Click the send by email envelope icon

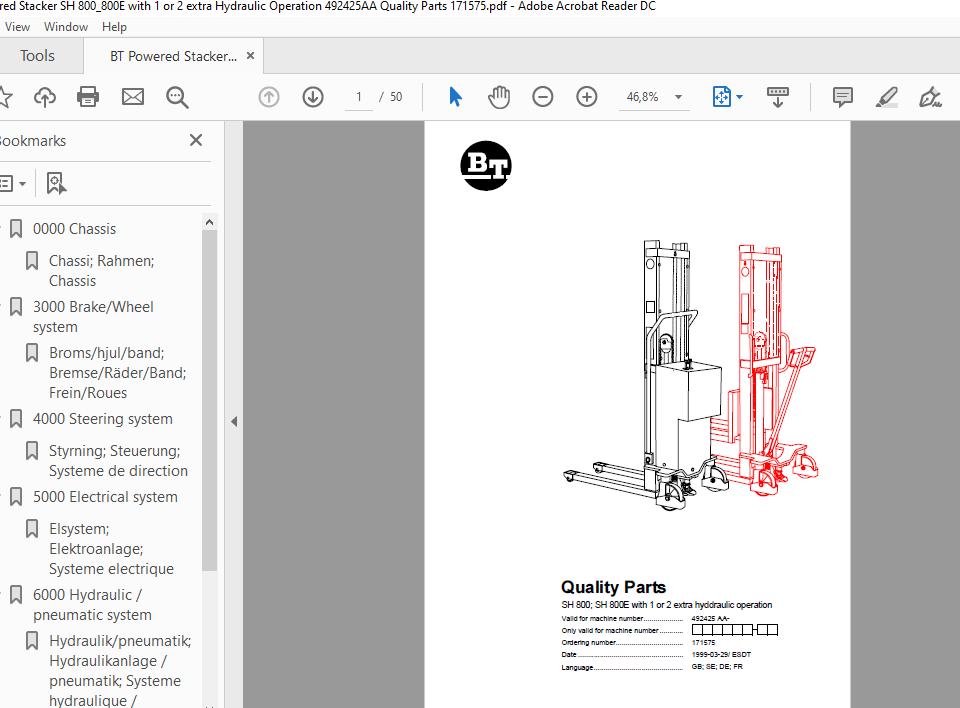click(133, 97)
